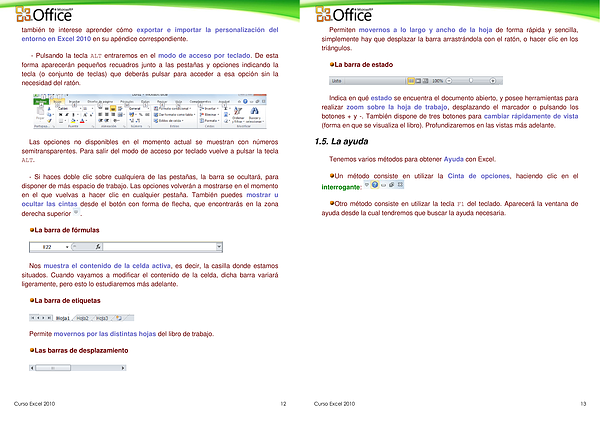Click the zoom out minus button

tap(449, 81)
